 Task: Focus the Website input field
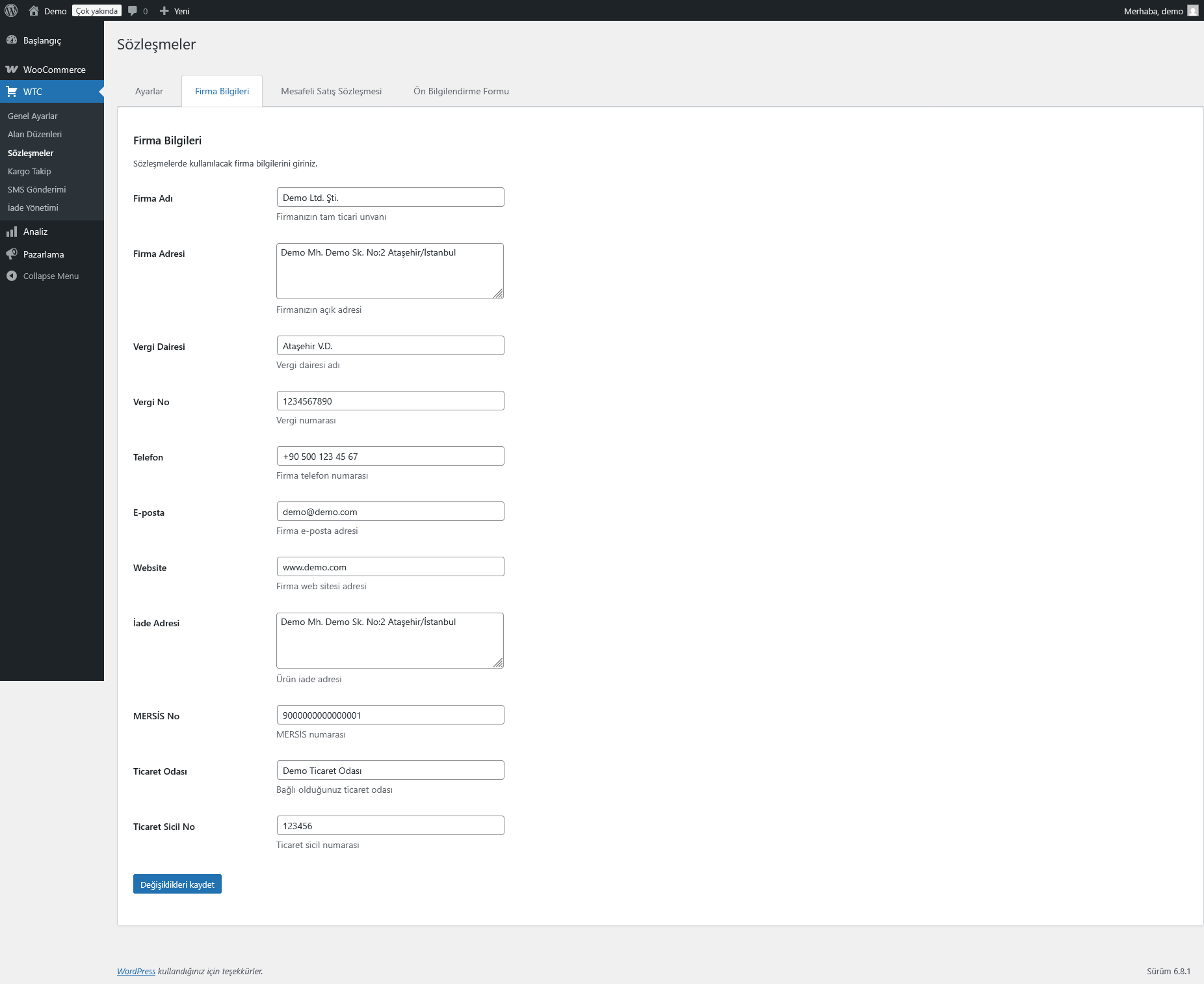click(390, 566)
